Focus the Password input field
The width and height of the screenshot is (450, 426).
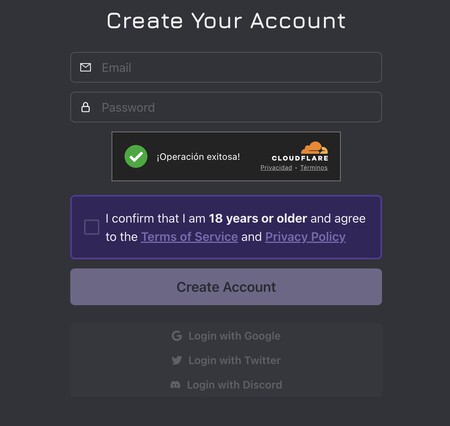(226, 107)
